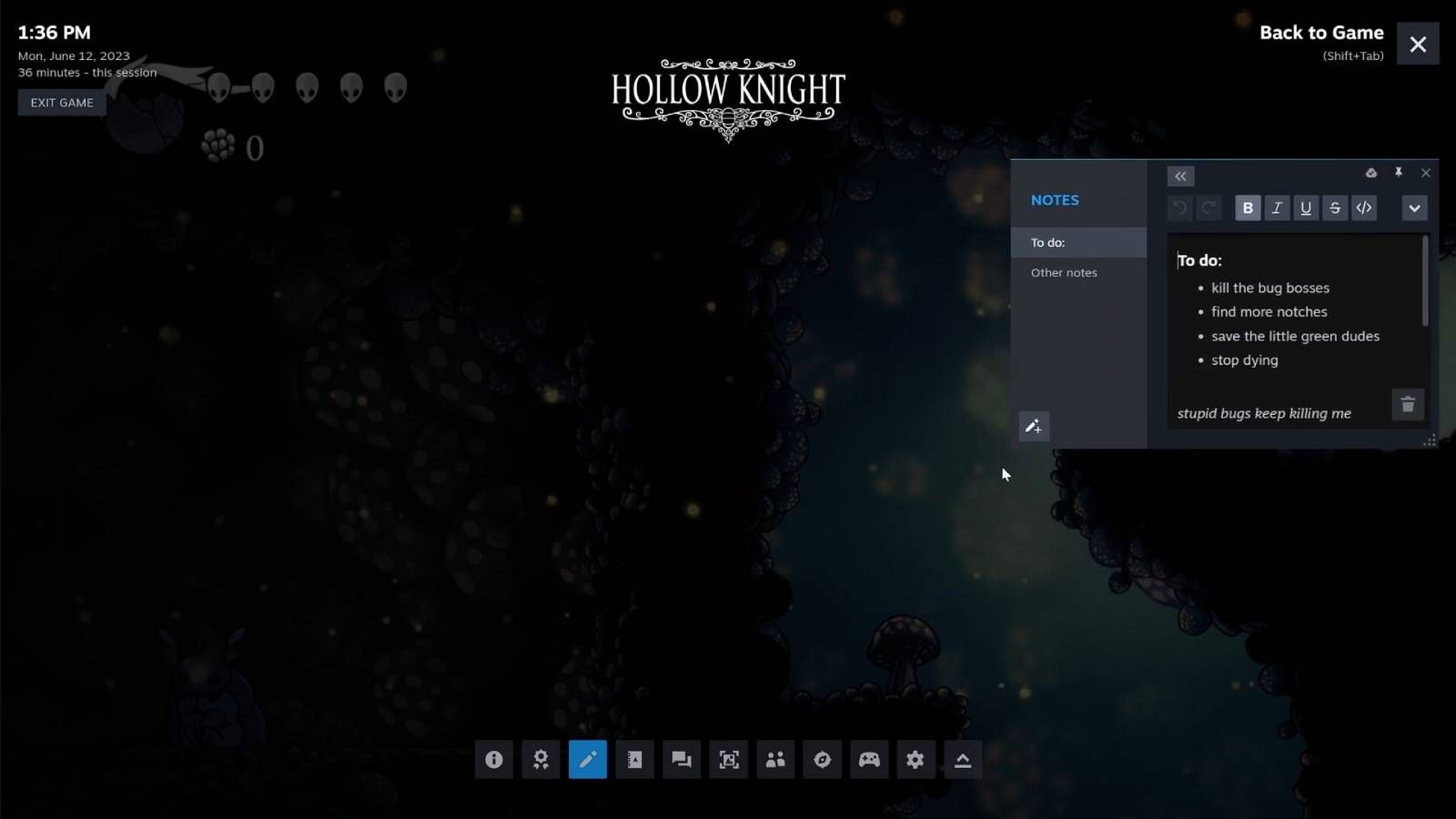This screenshot has width=1456, height=819.
Task: Open the web browser compass icon
Action: coord(823,759)
